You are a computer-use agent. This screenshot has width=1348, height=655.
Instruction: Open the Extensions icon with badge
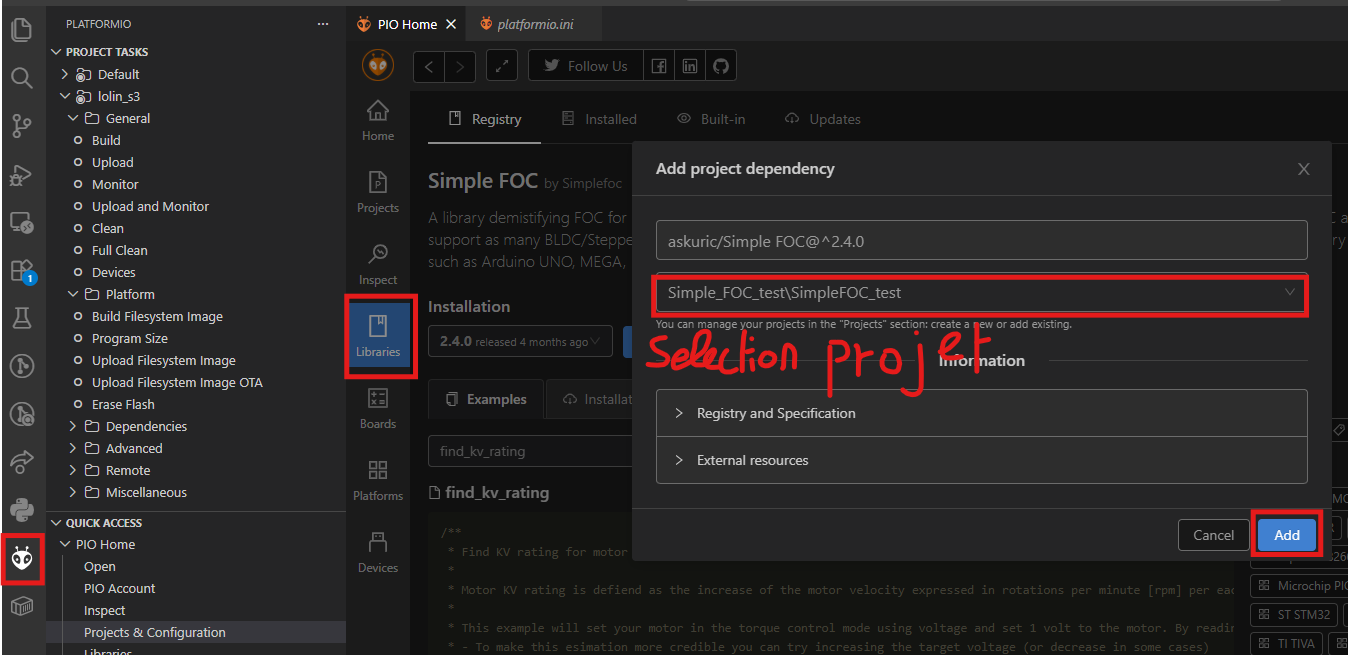click(x=21, y=270)
